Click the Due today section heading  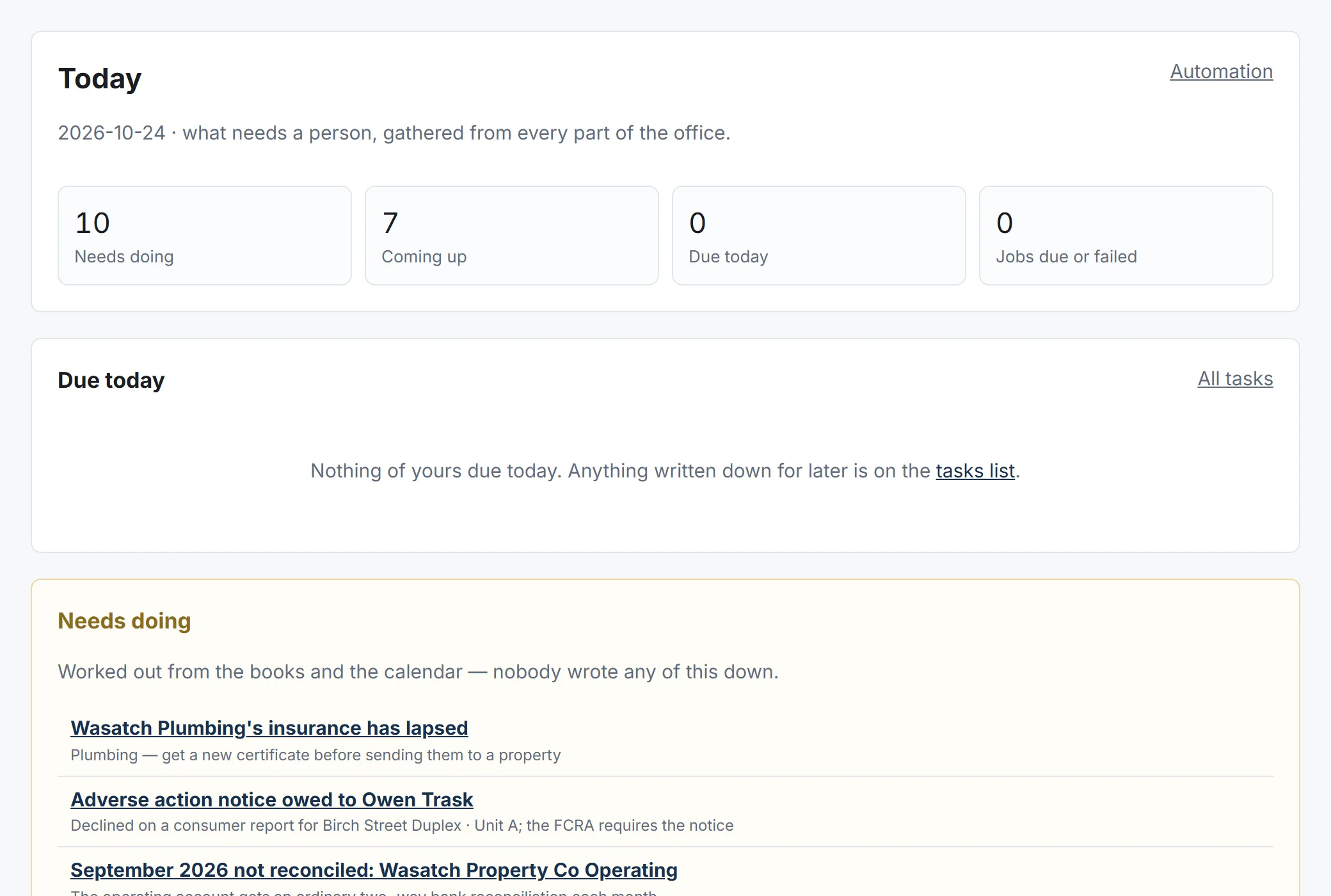click(x=111, y=380)
